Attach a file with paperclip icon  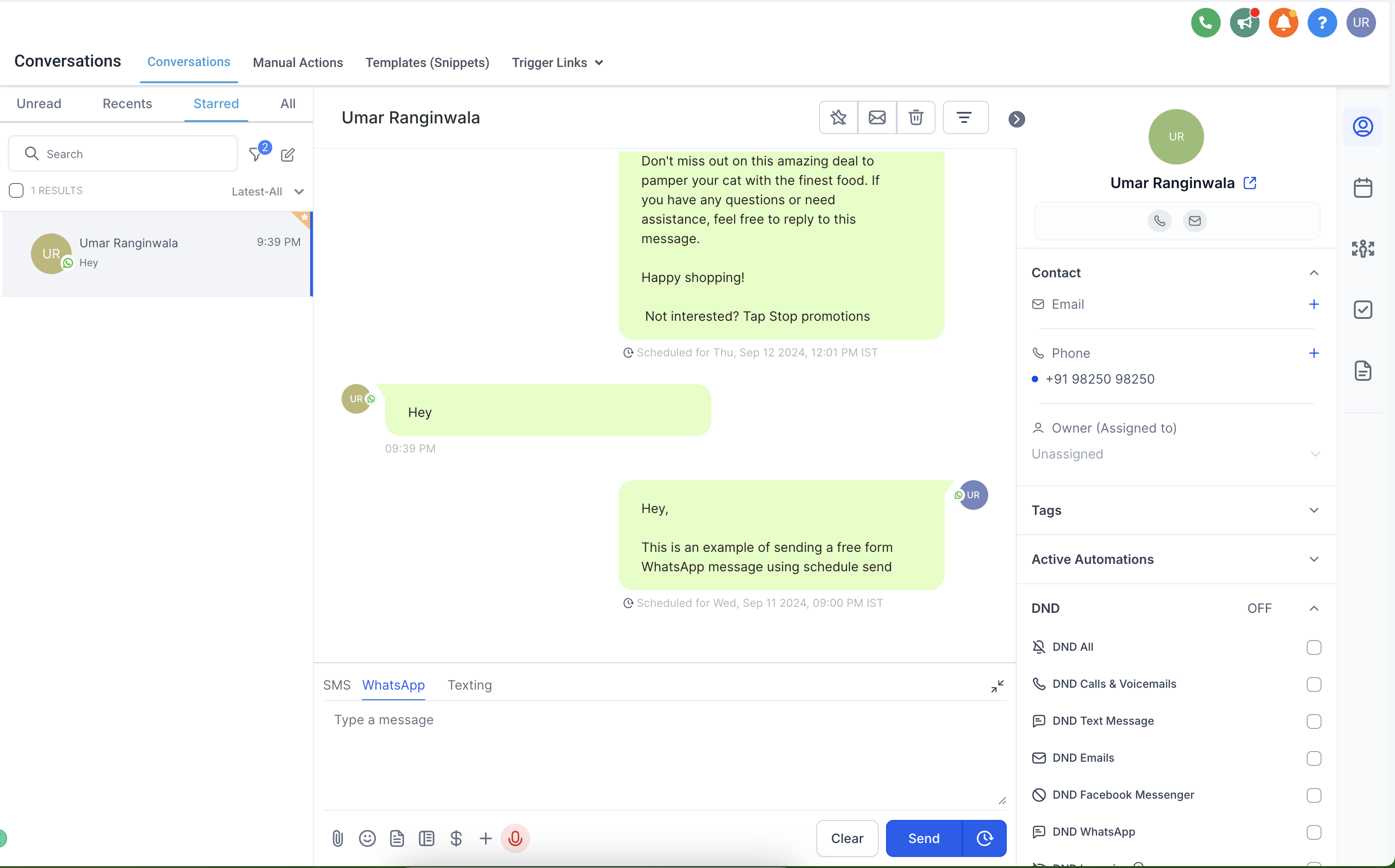337,838
